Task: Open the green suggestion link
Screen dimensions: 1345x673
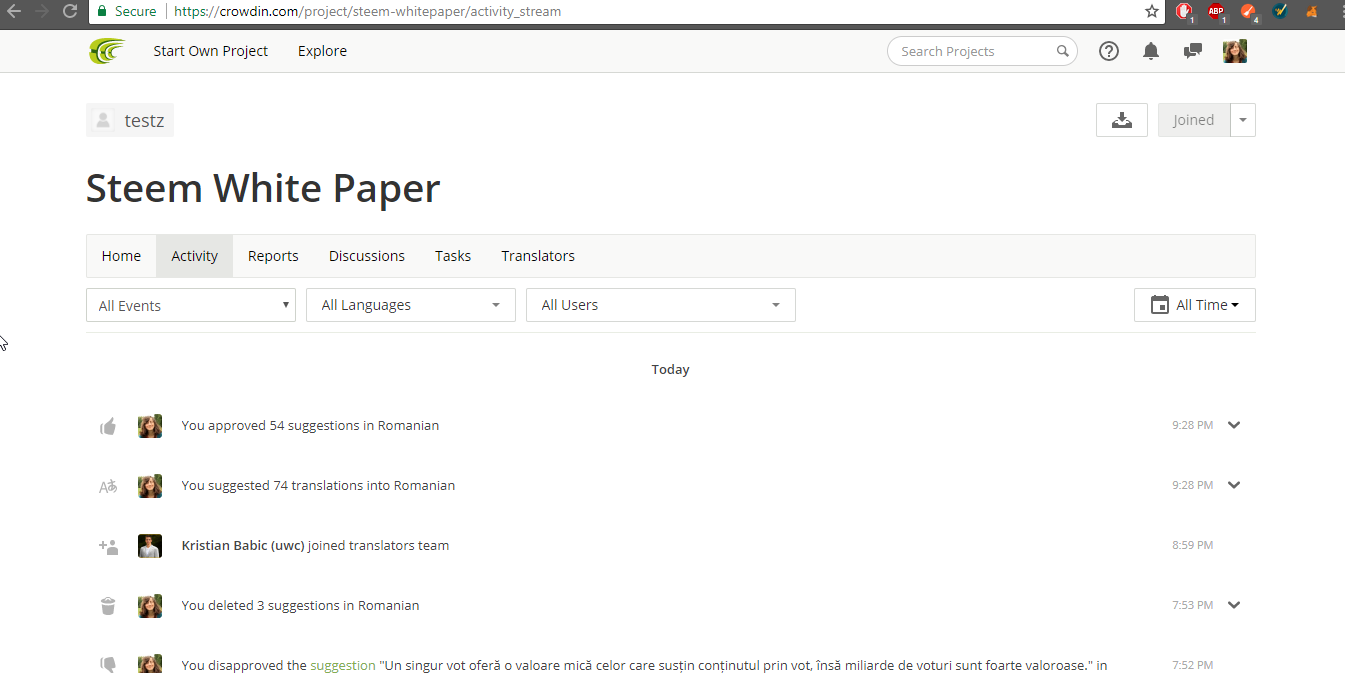Action: point(343,665)
